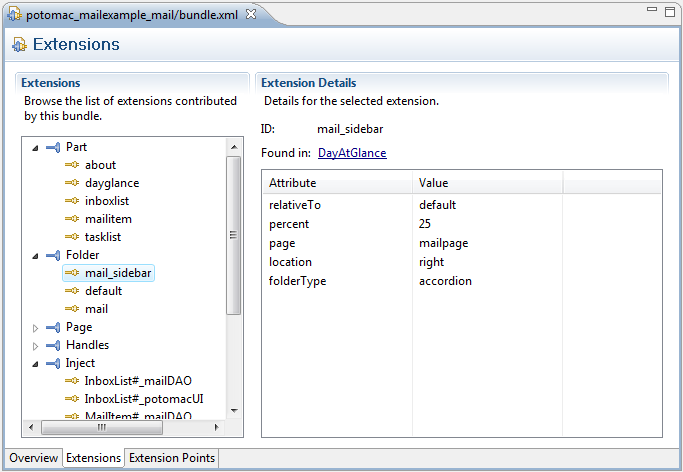Click the icon beside mailitem extension
683x472 pixels.
tap(72, 219)
